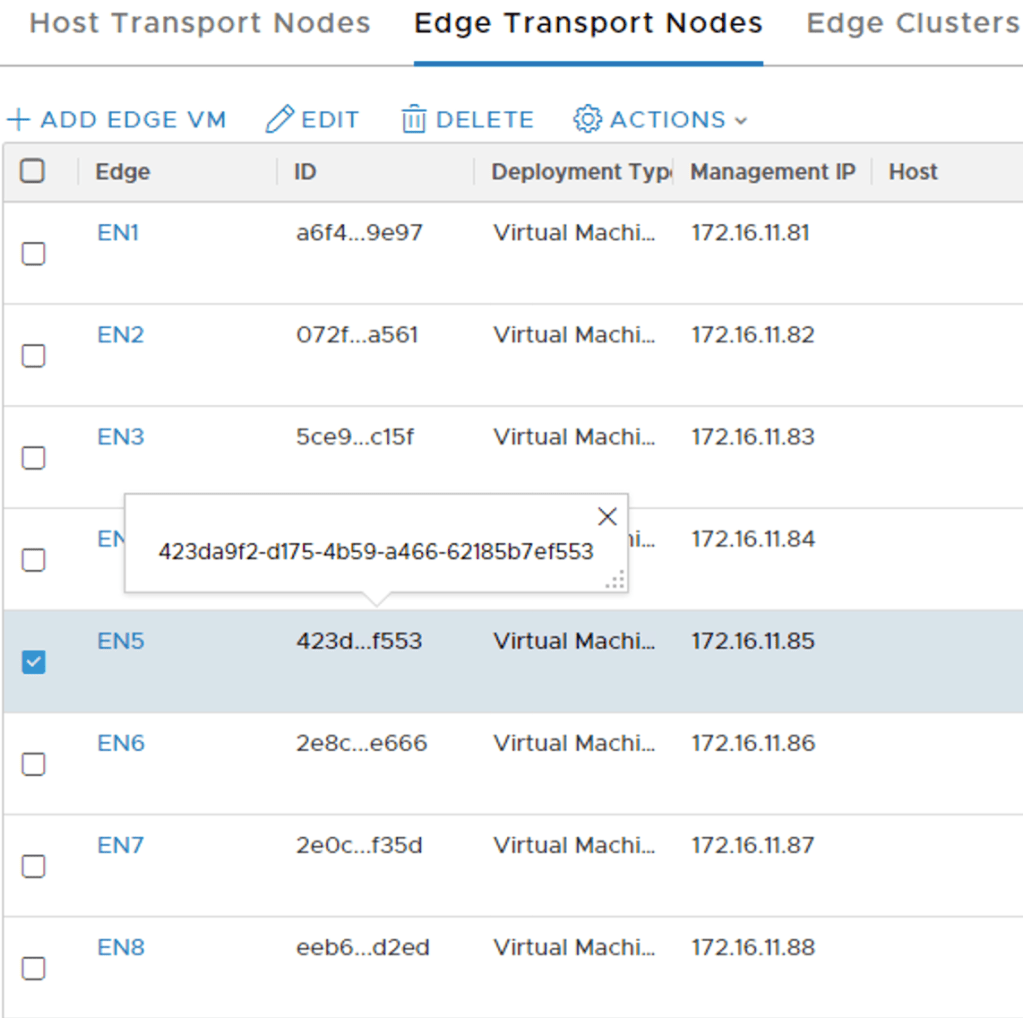Click the plus icon beside ADD EDGE VM
The width and height of the screenshot is (1023, 1018).
pos(17,119)
